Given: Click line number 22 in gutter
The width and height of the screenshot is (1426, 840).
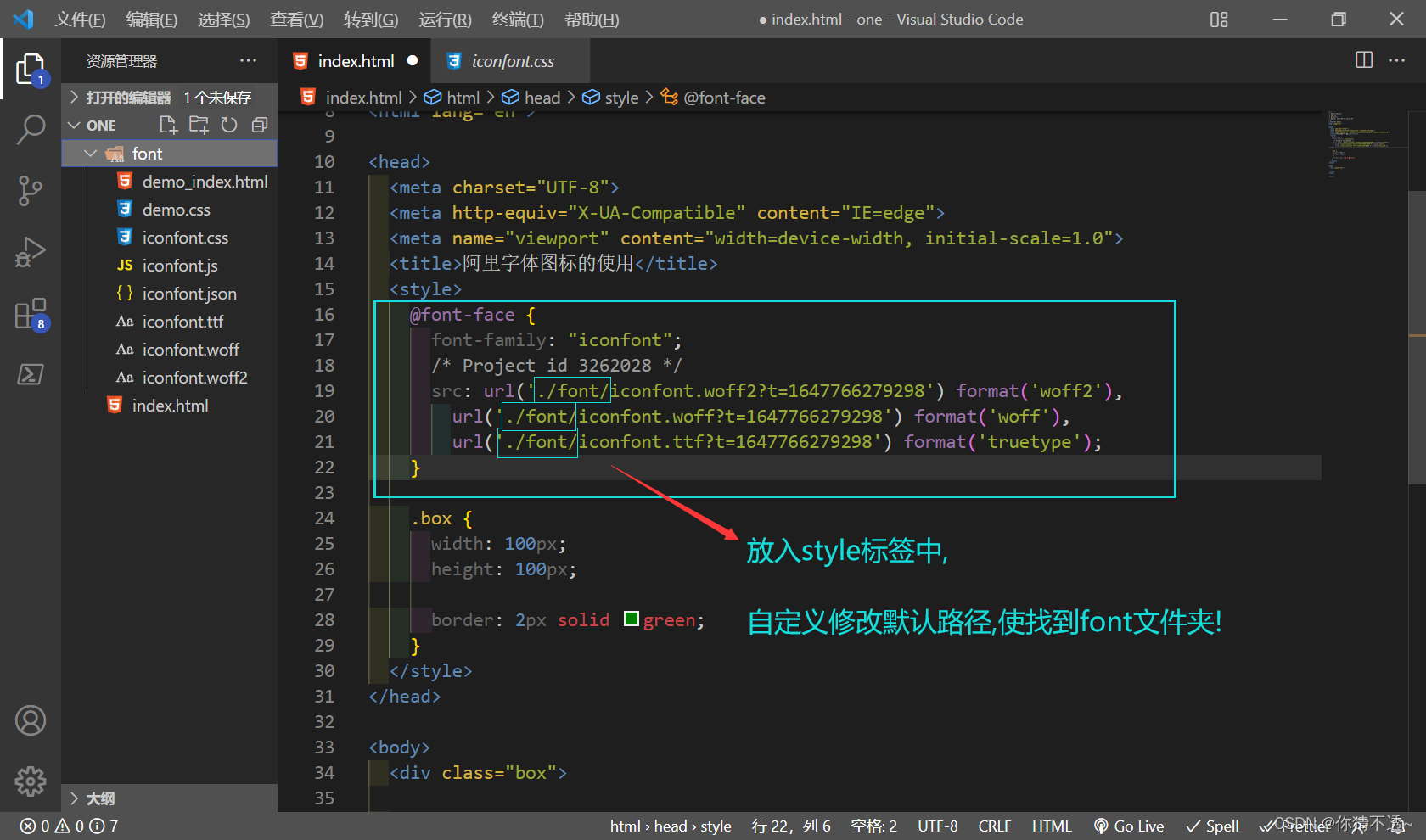Looking at the screenshot, I should click(x=324, y=468).
